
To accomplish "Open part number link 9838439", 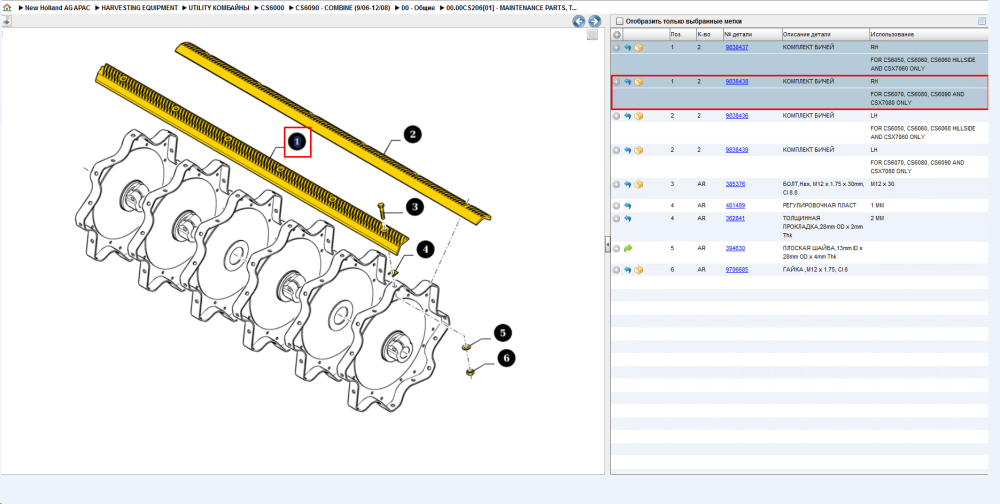I will click(x=737, y=151).
